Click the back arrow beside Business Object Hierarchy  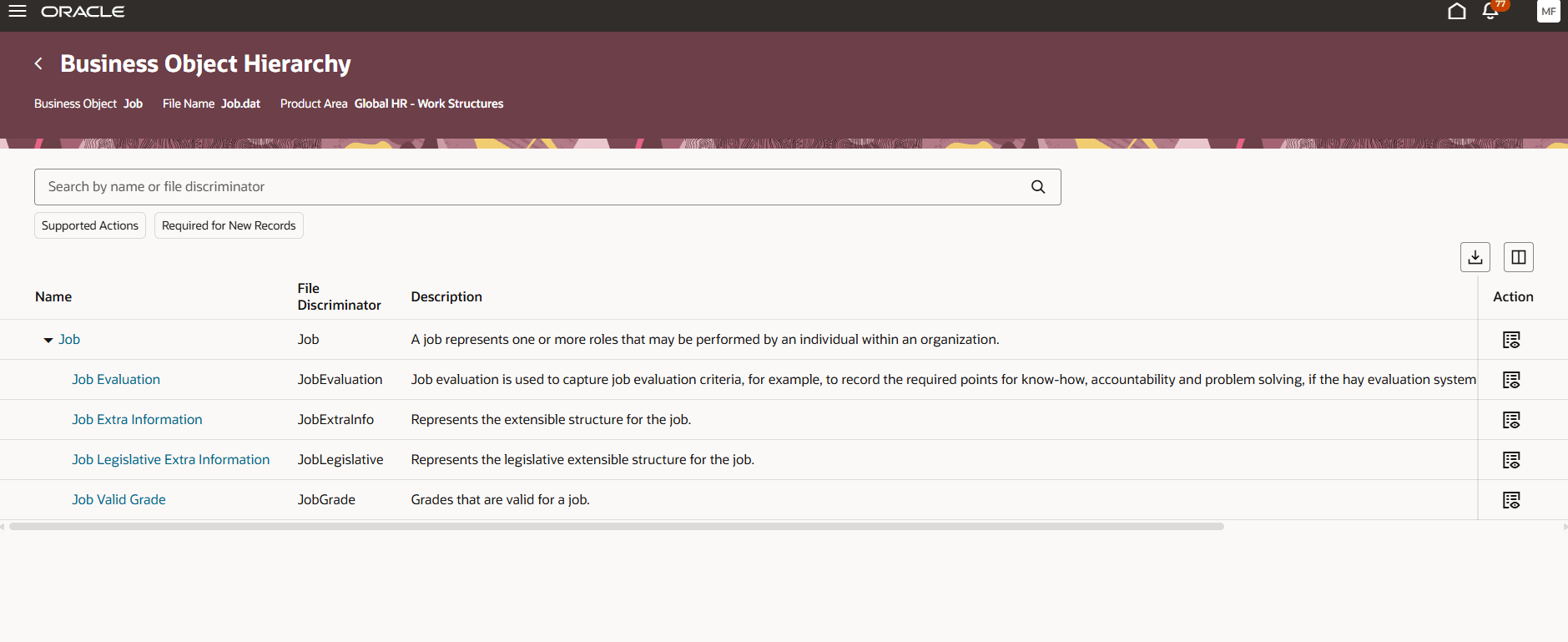(38, 63)
